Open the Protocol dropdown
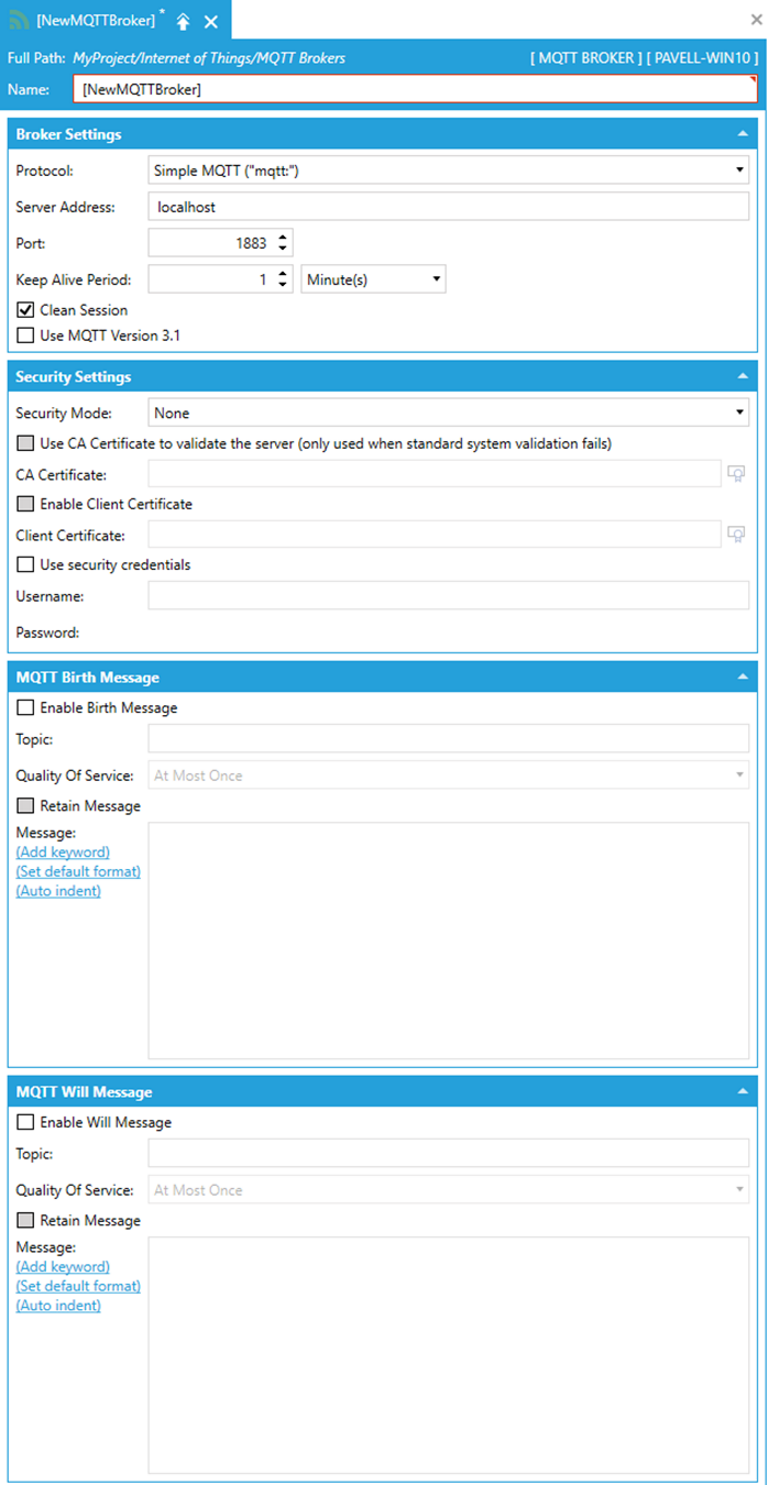Screen dimensions: 769x1485 (448, 171)
